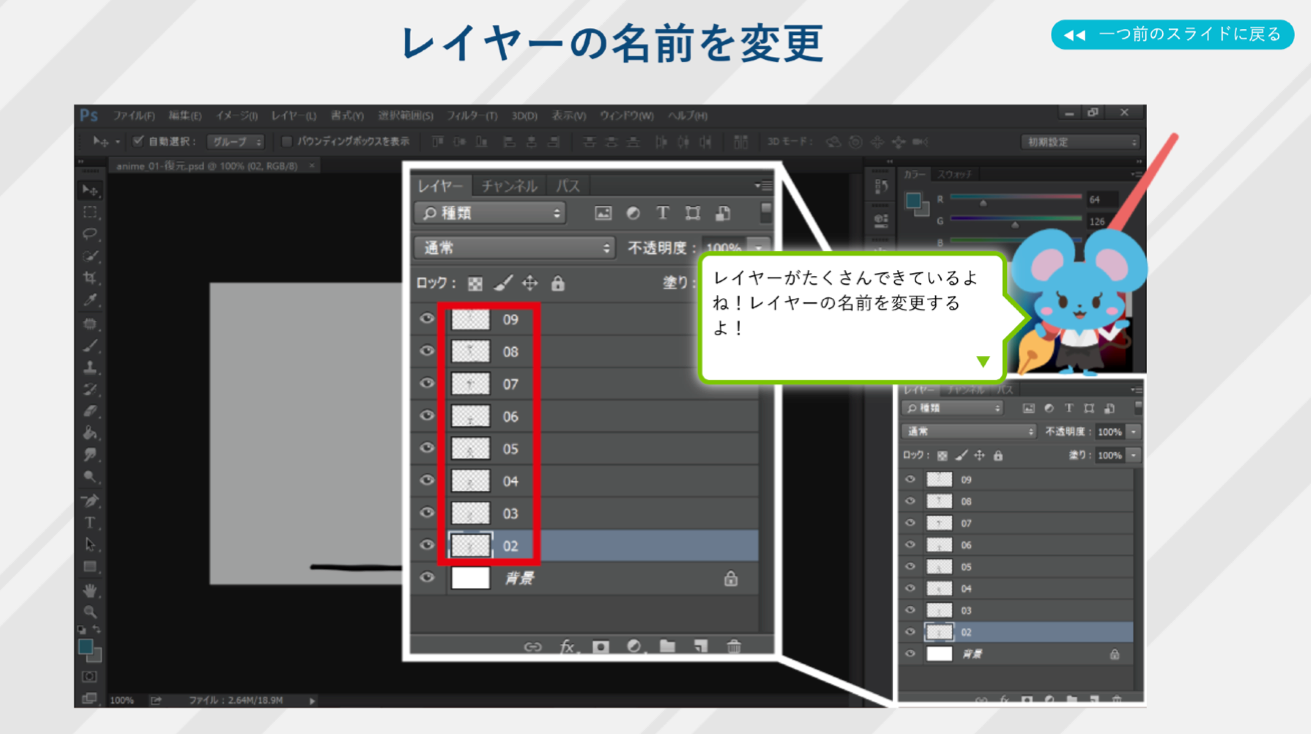
Task: Select the Eraser tool
Action: click(90, 411)
